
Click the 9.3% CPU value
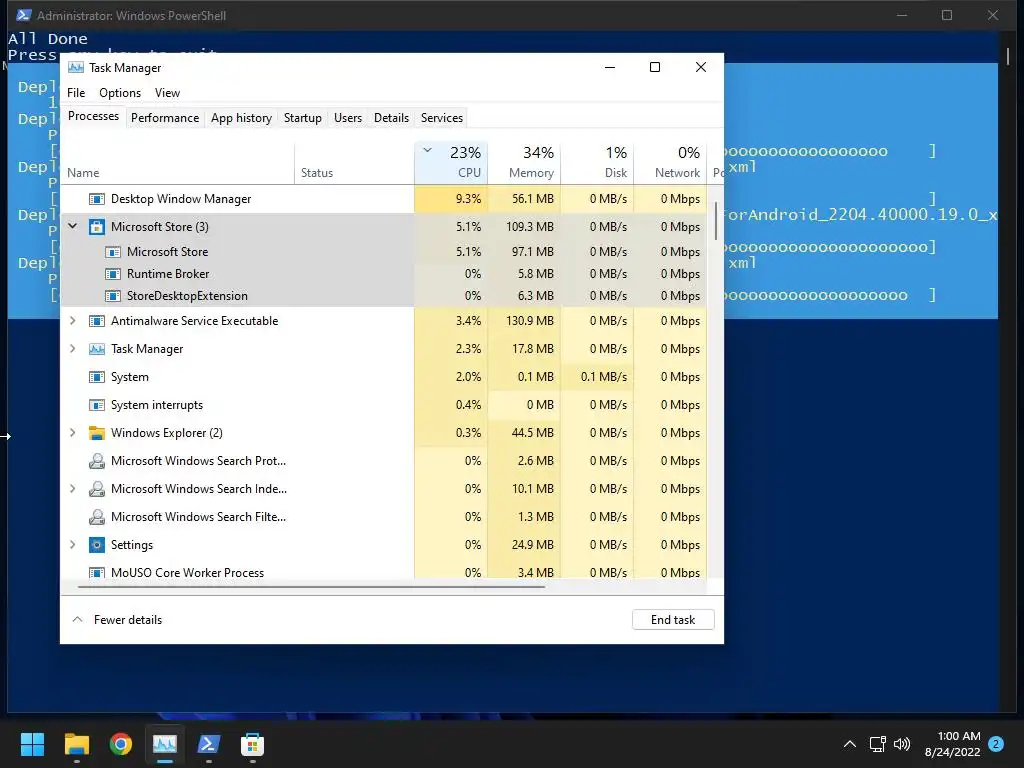(468, 199)
